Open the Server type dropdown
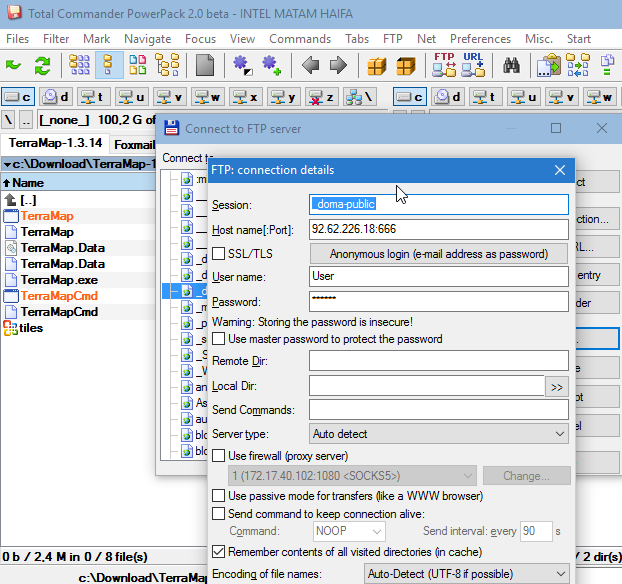Viewport: 622px width, 584px height. [x=439, y=434]
